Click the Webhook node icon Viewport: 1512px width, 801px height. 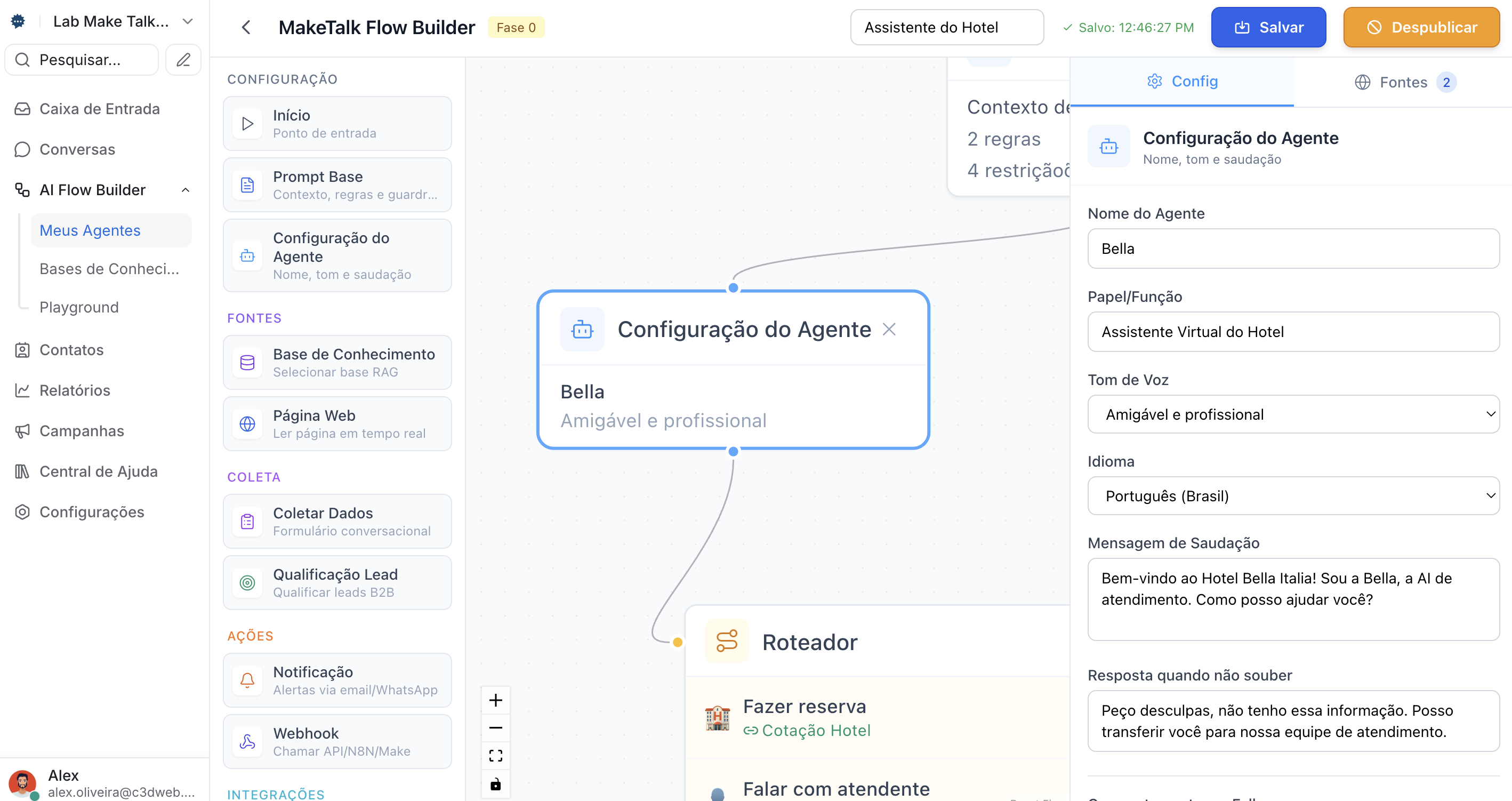(248, 741)
